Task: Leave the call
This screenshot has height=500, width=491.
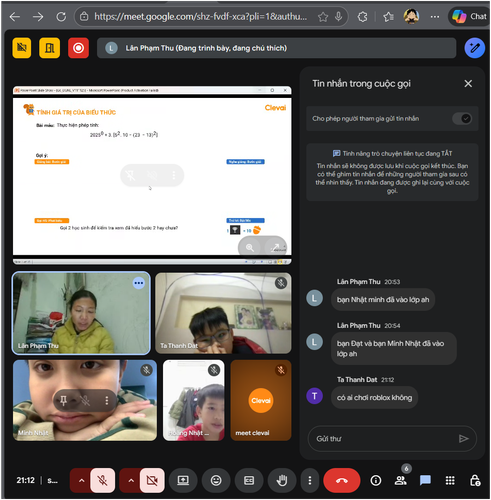Action: (x=342, y=480)
